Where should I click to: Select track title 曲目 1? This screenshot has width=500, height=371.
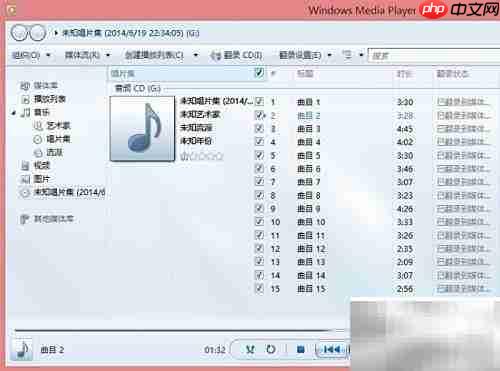coord(308,102)
